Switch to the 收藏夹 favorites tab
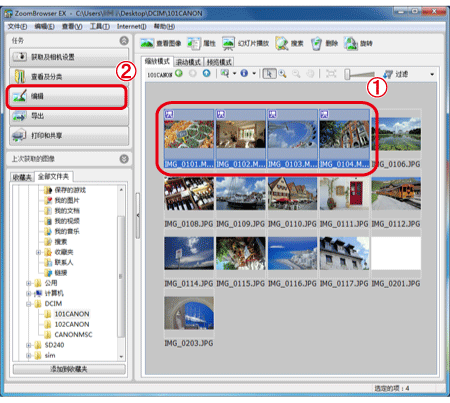This screenshot has width=450, height=403. click(22, 177)
